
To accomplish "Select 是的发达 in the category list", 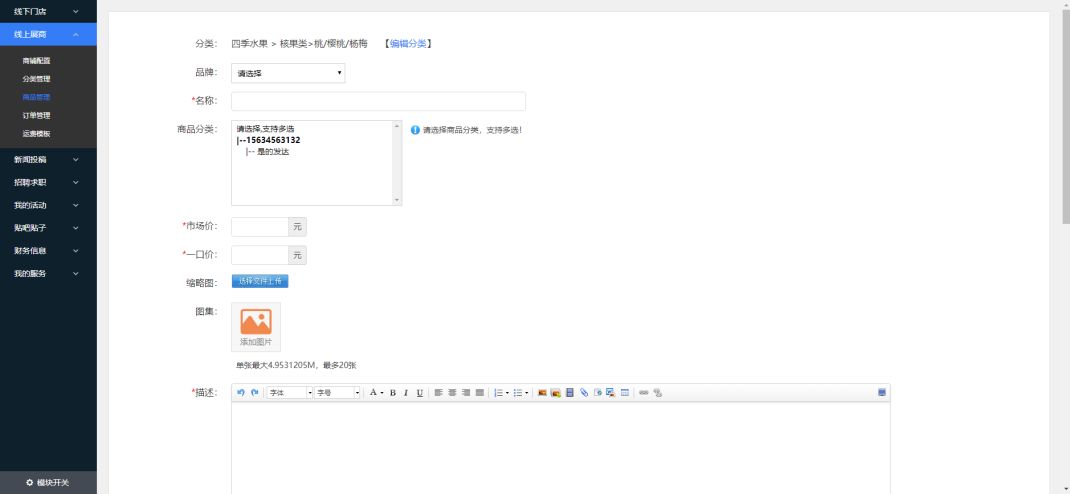I will [x=272, y=152].
